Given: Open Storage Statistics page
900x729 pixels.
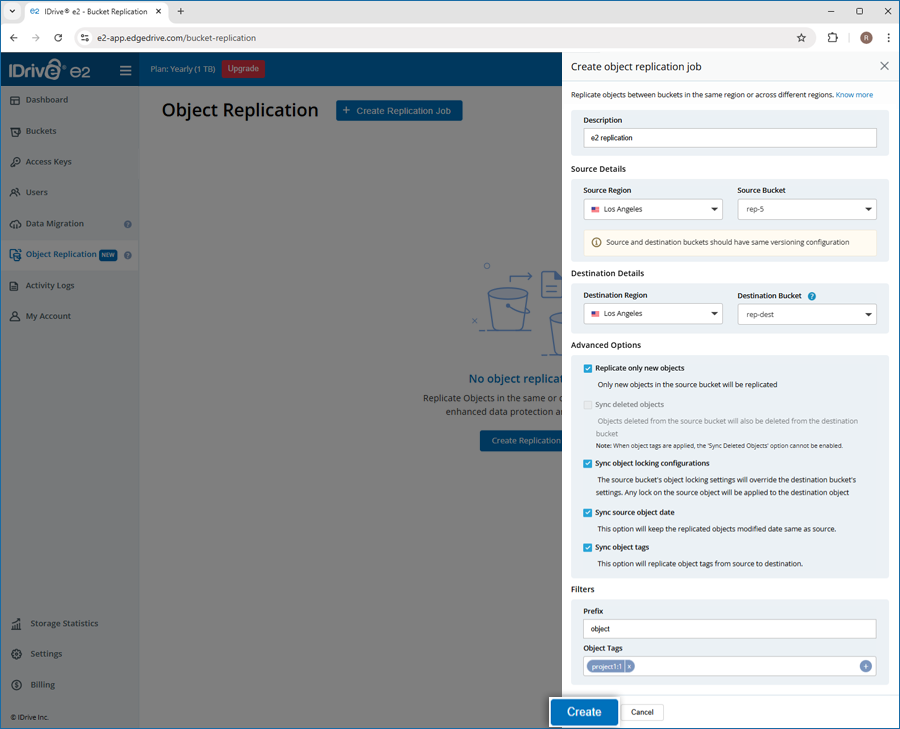Looking at the screenshot, I should pos(64,623).
